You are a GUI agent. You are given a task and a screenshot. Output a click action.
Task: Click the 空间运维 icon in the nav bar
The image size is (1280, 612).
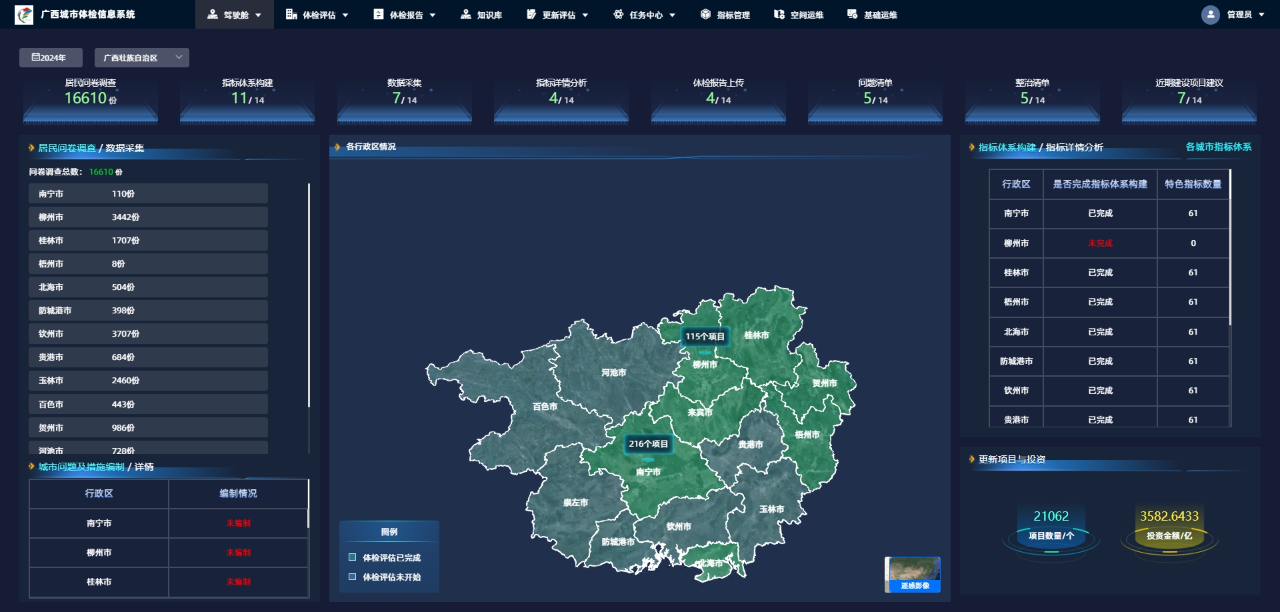(779, 15)
